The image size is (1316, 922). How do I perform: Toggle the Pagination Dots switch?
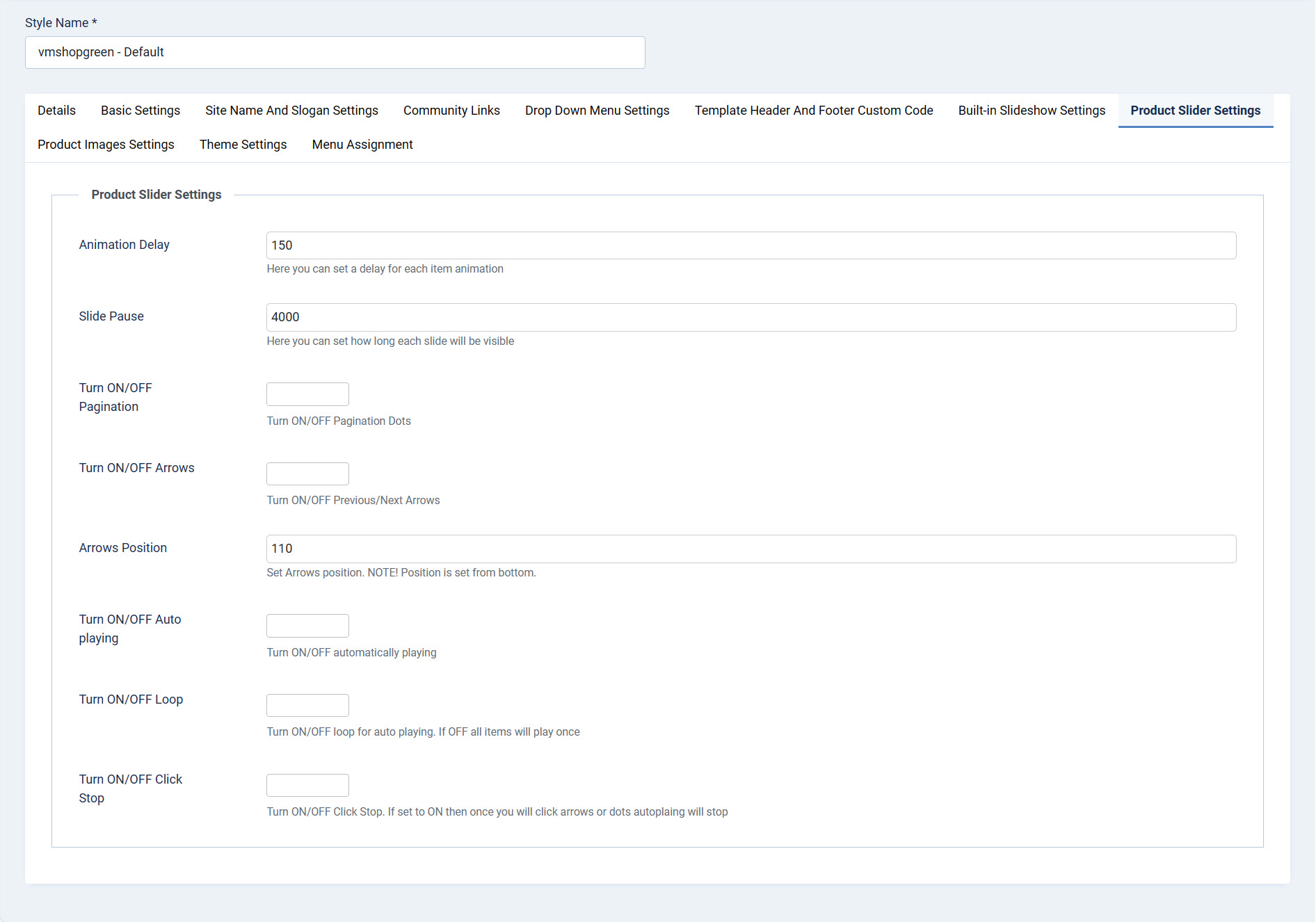point(307,394)
